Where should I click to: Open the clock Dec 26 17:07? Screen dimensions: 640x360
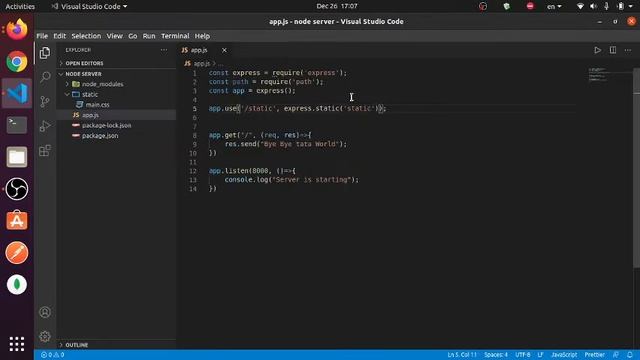pos(337,6)
